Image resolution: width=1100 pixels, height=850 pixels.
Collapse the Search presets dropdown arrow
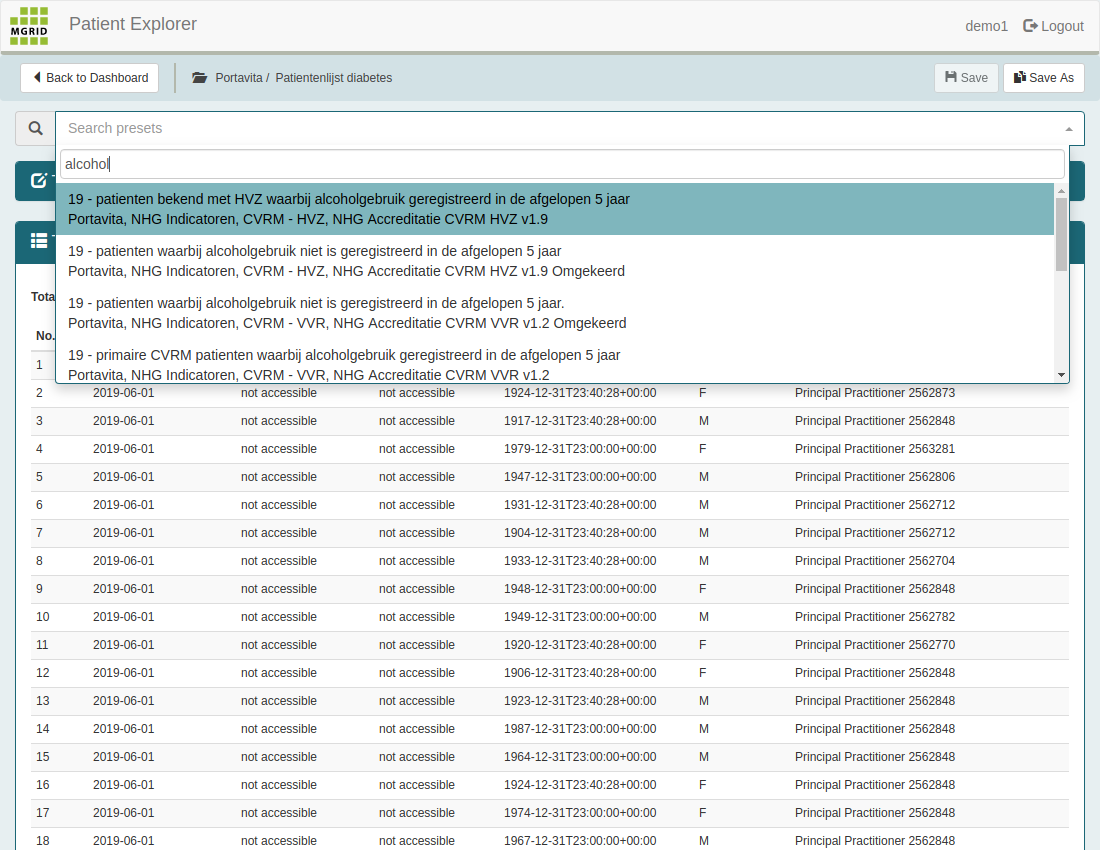coord(1068,129)
